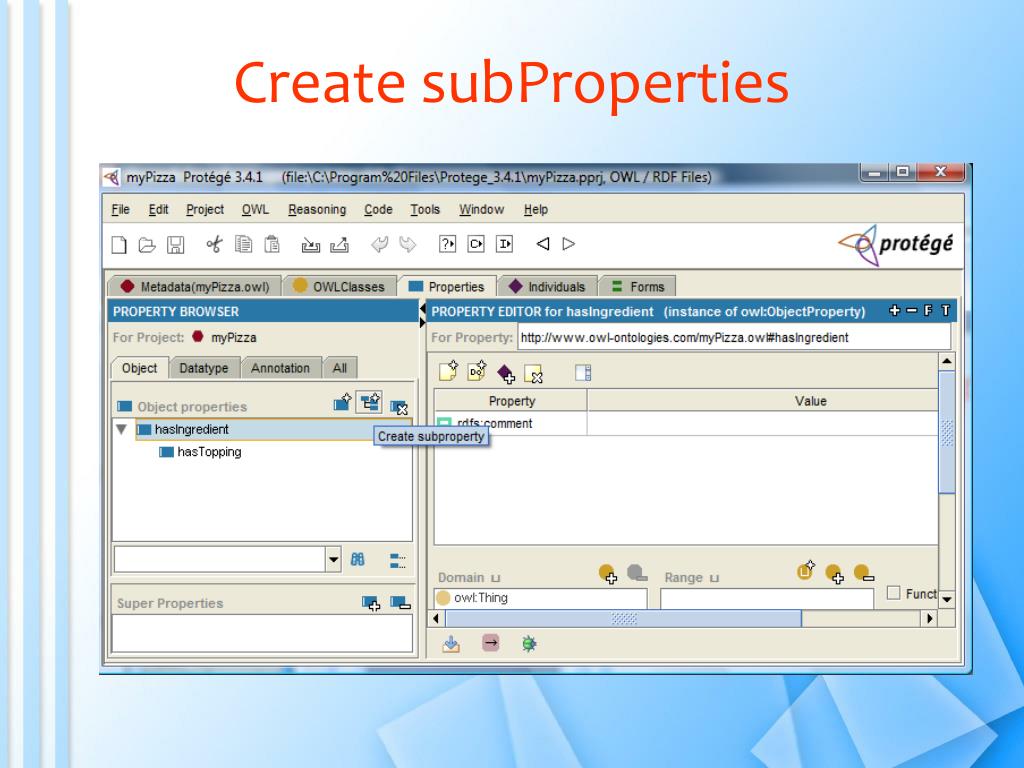
Task: Click the Check consistency '?' icon
Action: [x=447, y=244]
